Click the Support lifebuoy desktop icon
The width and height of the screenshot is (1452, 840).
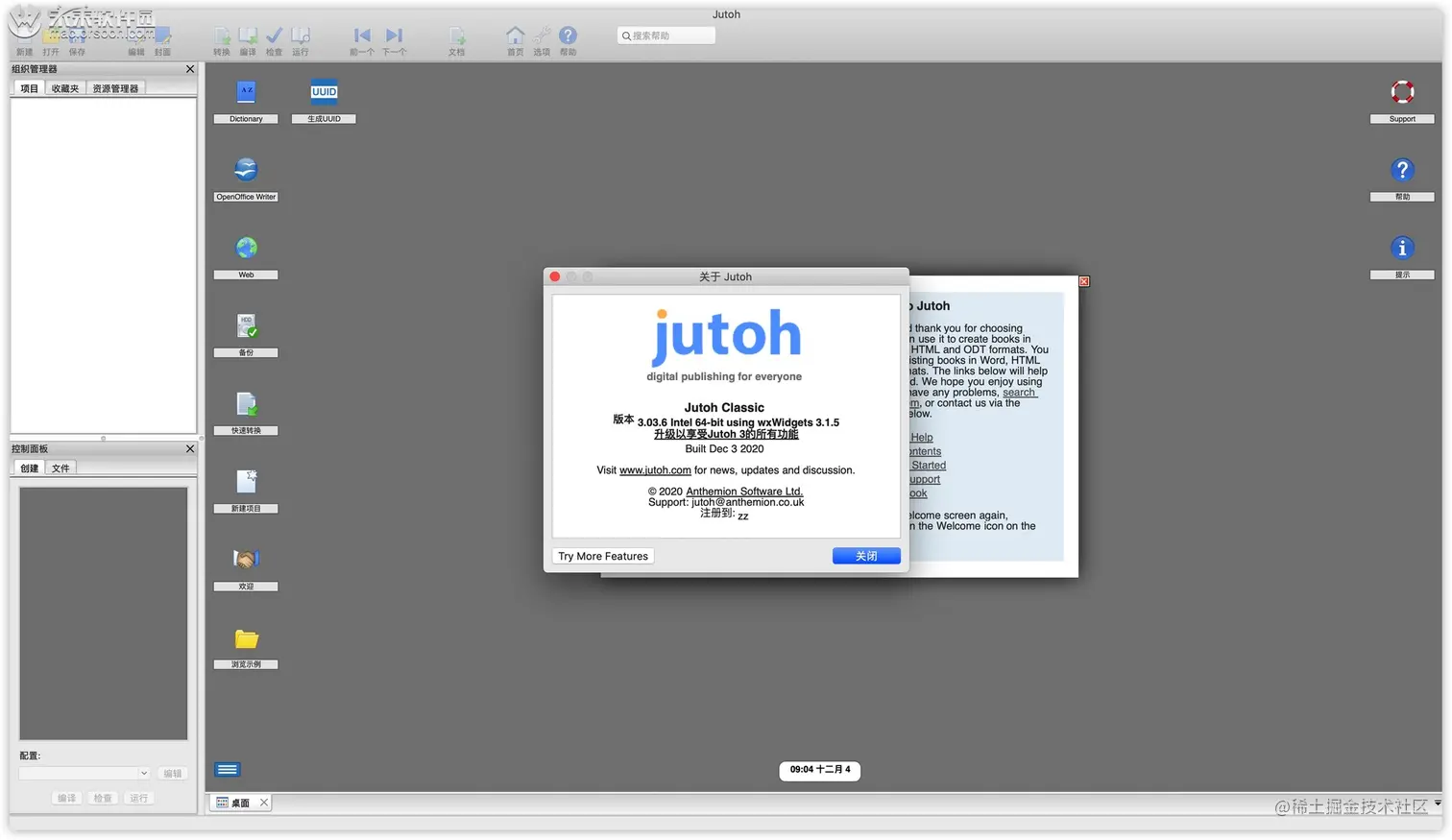pos(1402,101)
